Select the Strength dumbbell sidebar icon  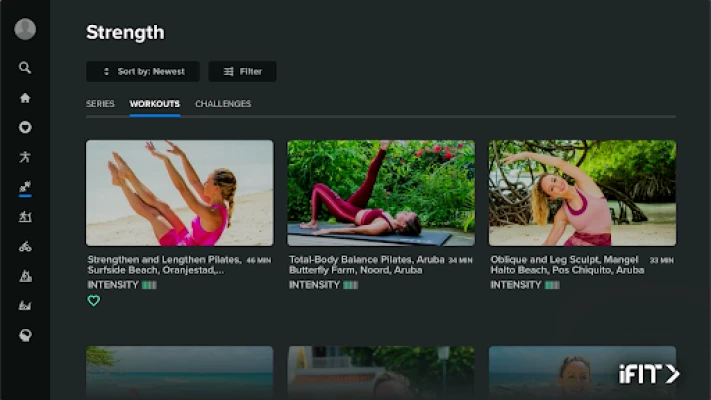[25, 187]
